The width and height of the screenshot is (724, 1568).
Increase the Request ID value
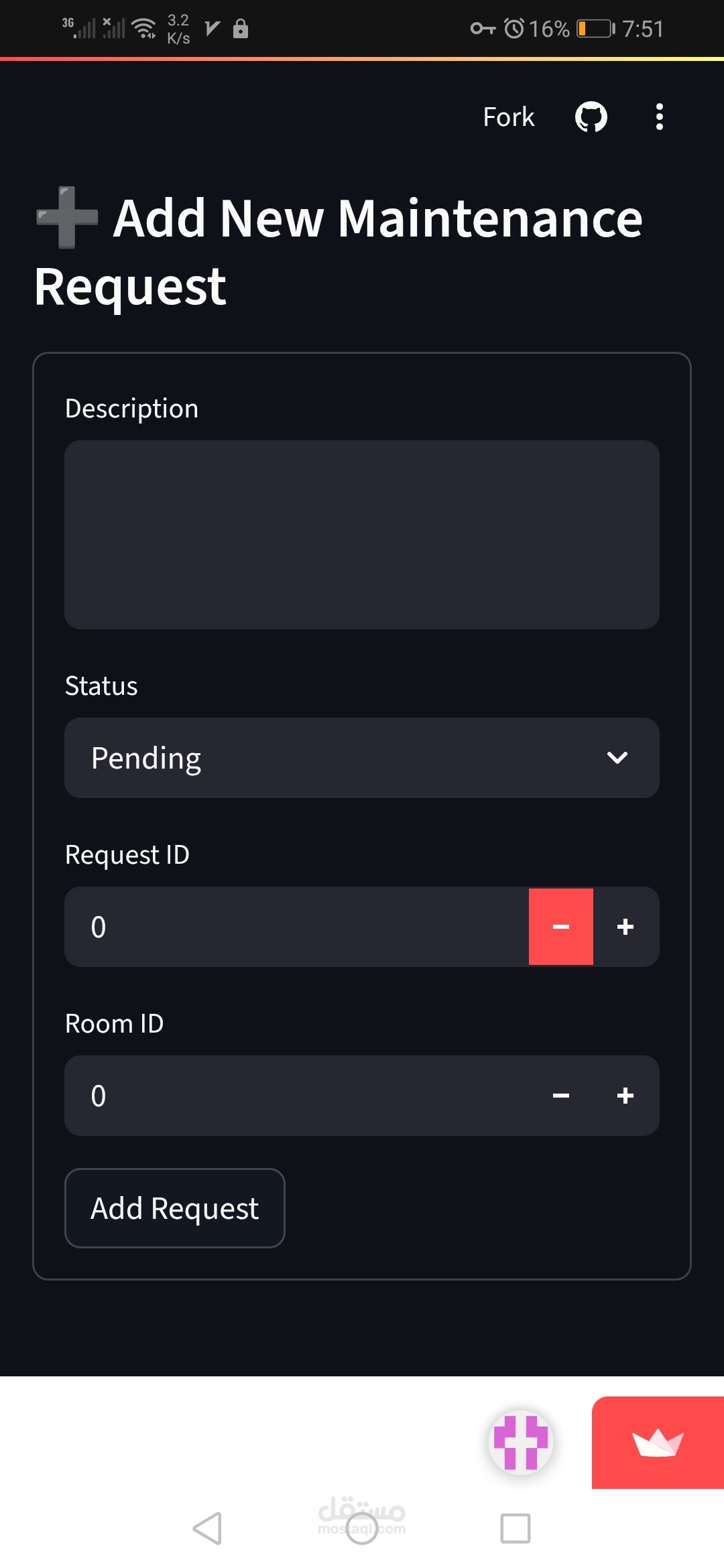pyautogui.click(x=625, y=927)
